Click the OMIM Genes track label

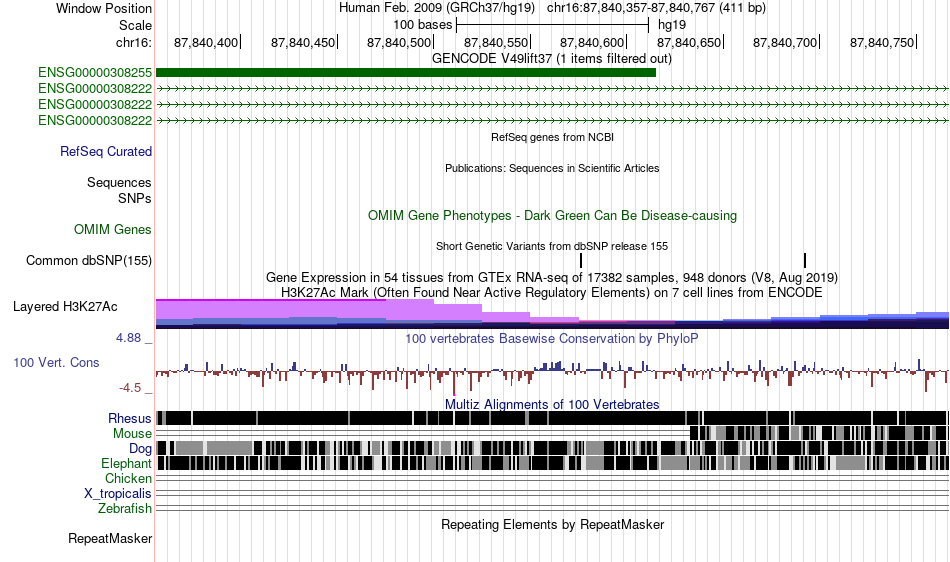113,230
